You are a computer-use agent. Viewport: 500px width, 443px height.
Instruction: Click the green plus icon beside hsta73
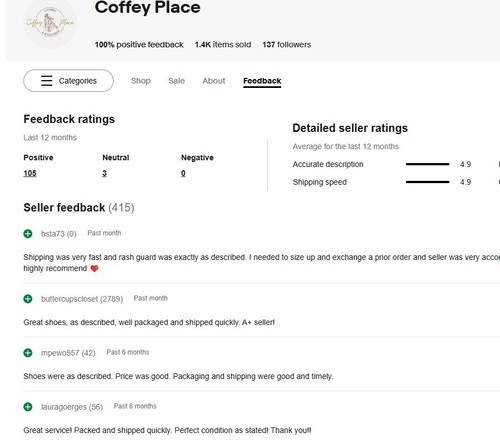[28, 234]
